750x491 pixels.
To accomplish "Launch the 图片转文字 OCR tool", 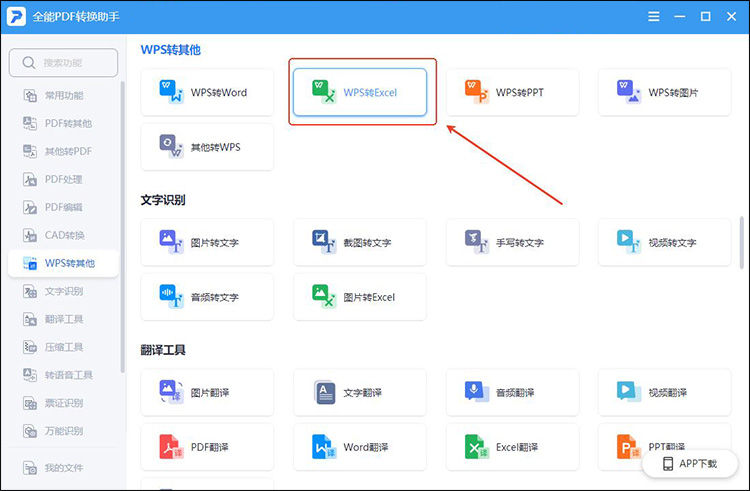I will 207,242.
